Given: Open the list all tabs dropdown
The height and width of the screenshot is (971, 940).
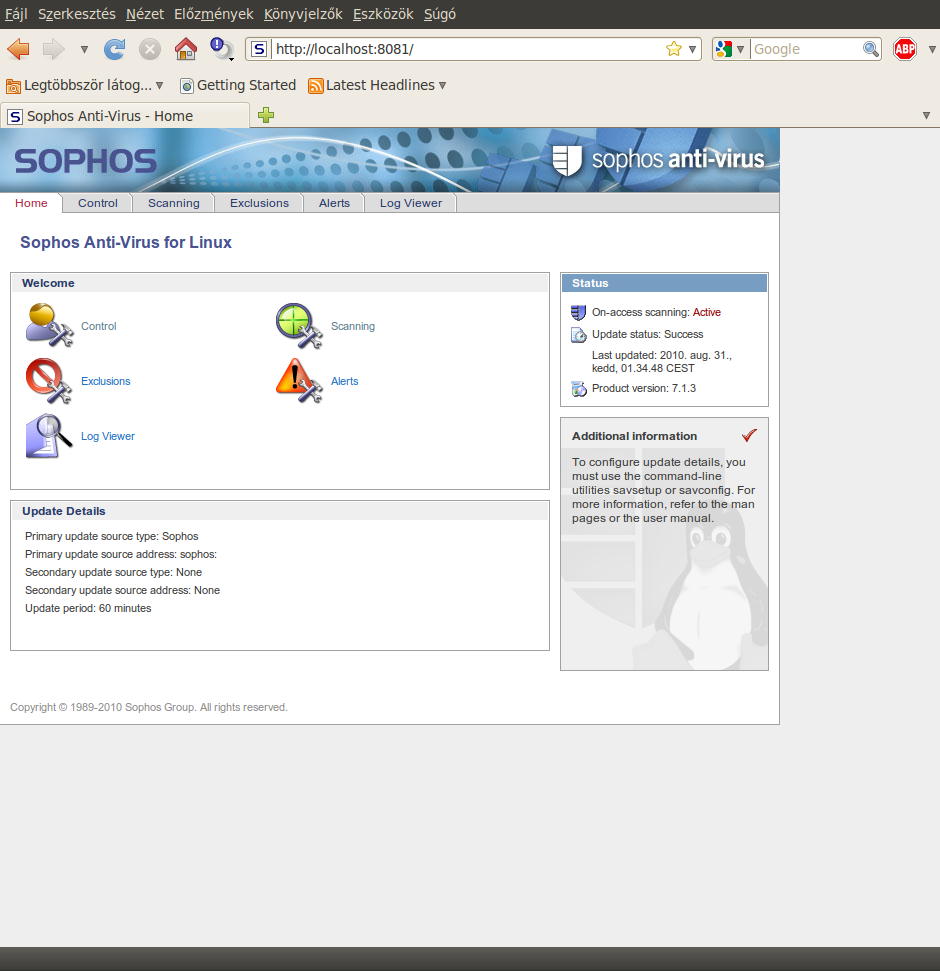Looking at the screenshot, I should [x=926, y=115].
